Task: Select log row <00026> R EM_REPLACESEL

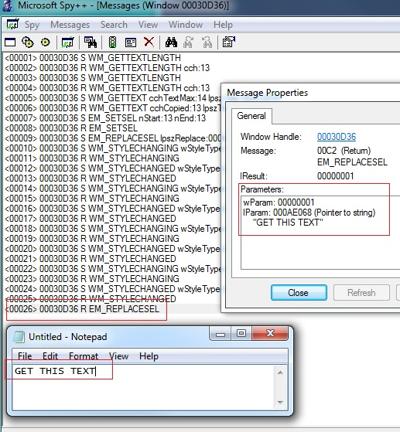Action: click(82, 309)
